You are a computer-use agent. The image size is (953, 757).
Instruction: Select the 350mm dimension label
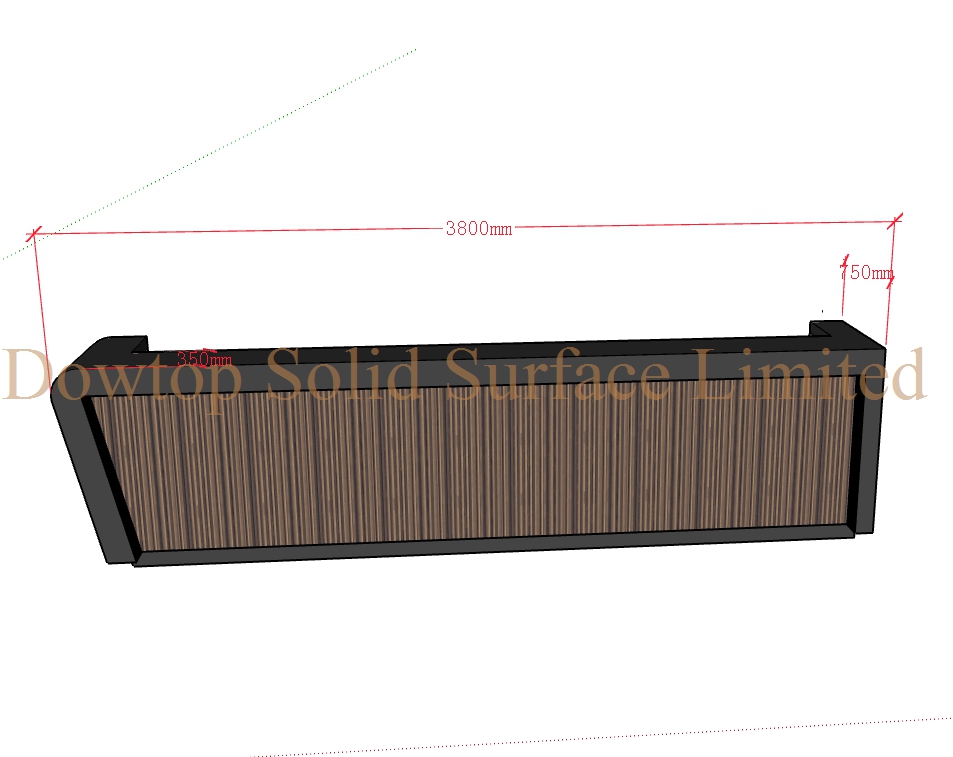click(204, 359)
